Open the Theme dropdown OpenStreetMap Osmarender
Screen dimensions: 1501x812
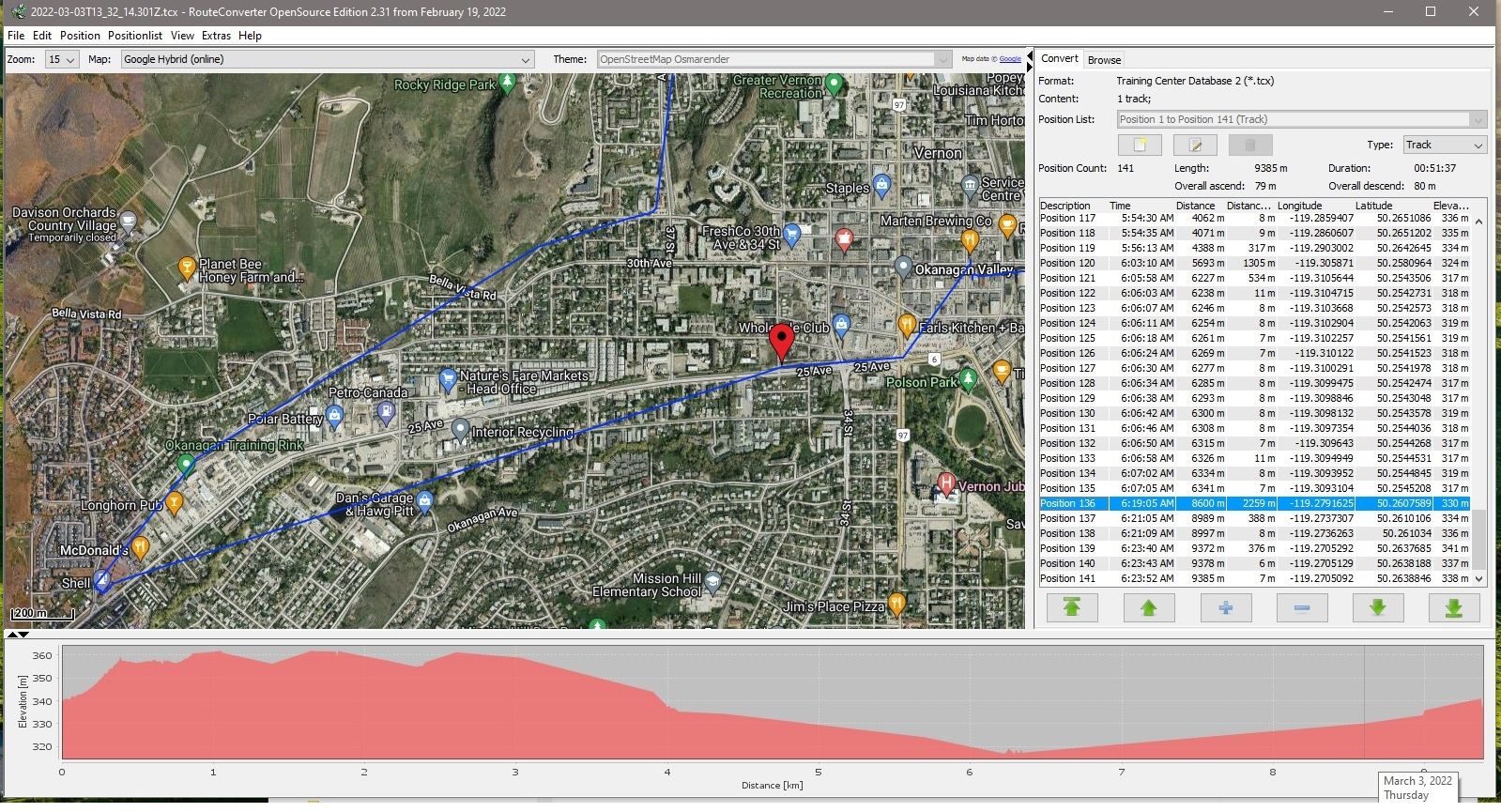click(774, 59)
